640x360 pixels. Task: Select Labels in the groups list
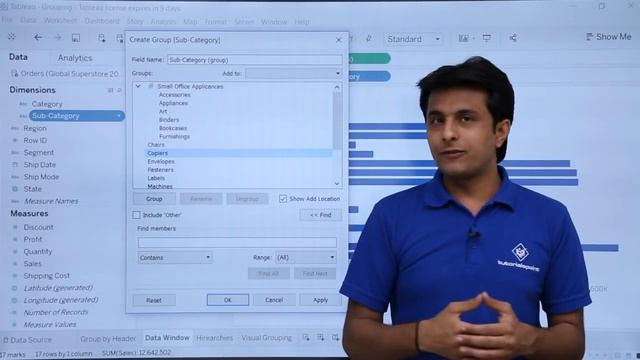click(156, 178)
